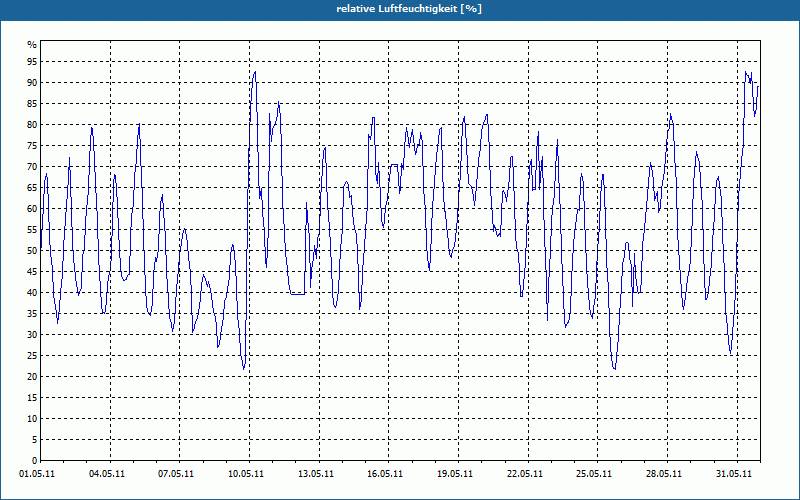800x500 pixels.
Task: Select the x-axis date label 28.05.11
Action: click(664, 473)
